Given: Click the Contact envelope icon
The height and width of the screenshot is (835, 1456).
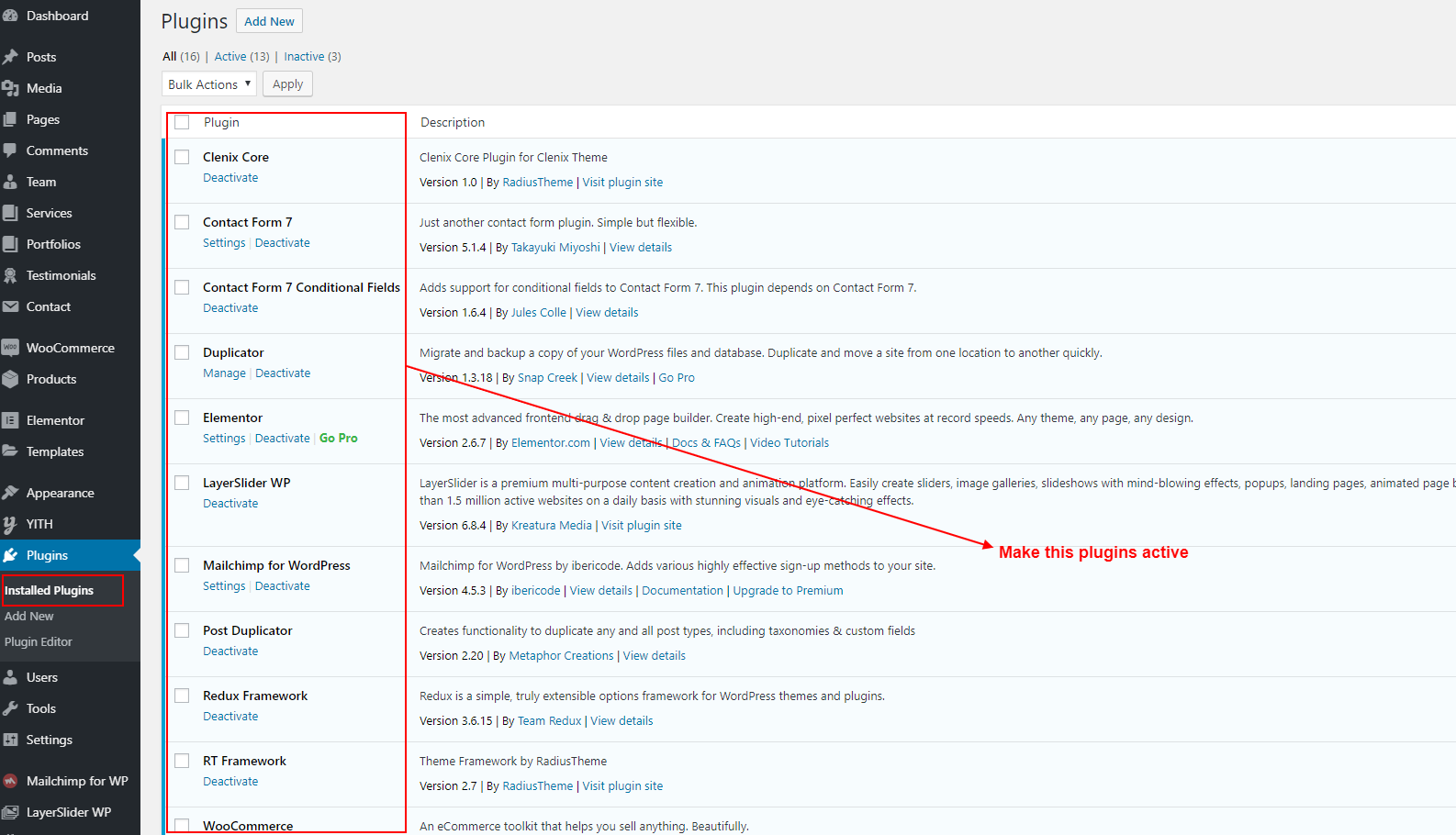Looking at the screenshot, I should pyautogui.click(x=10, y=306).
